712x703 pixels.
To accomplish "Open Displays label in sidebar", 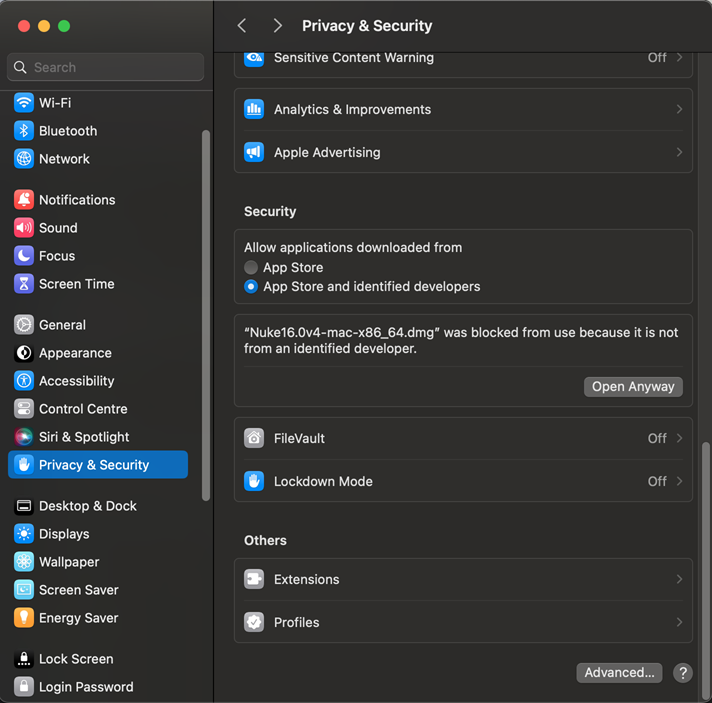I will coord(64,534).
